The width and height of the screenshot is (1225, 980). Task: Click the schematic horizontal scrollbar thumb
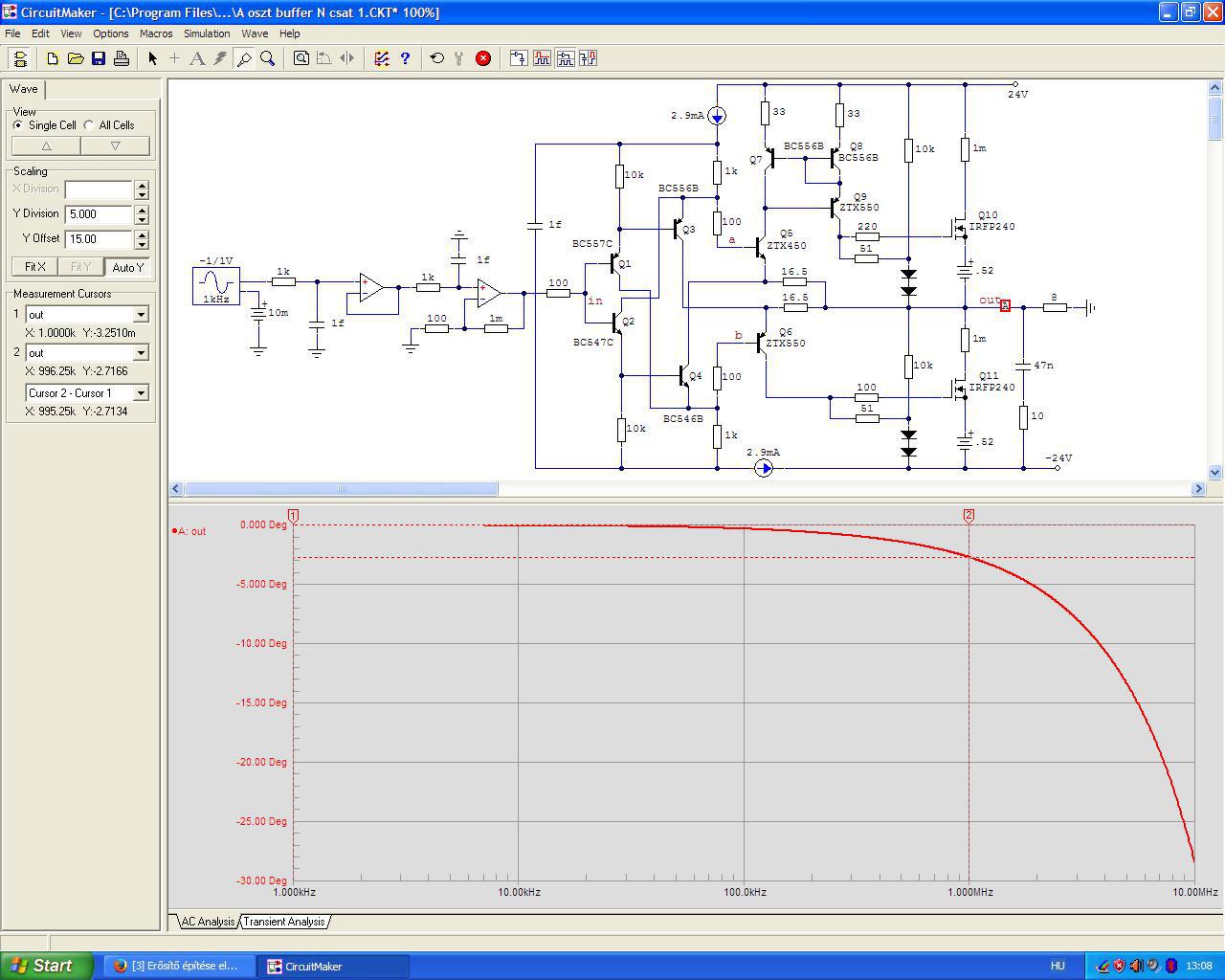click(x=341, y=489)
